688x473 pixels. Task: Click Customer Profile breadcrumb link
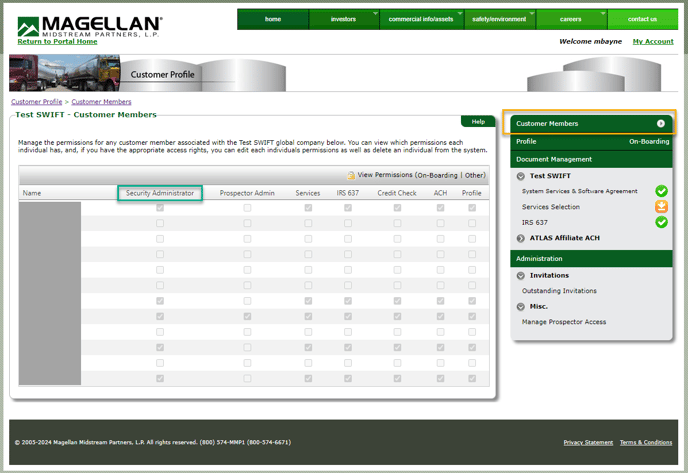pyautogui.click(x=36, y=102)
